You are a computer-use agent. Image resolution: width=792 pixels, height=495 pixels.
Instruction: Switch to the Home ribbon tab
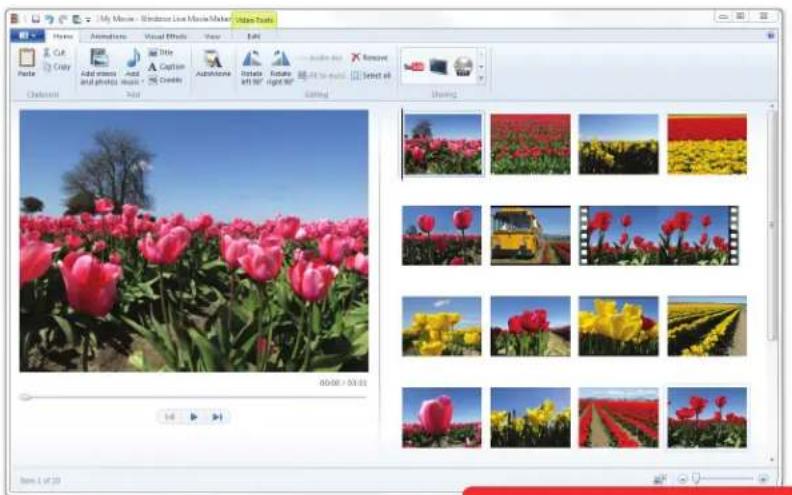click(x=63, y=36)
